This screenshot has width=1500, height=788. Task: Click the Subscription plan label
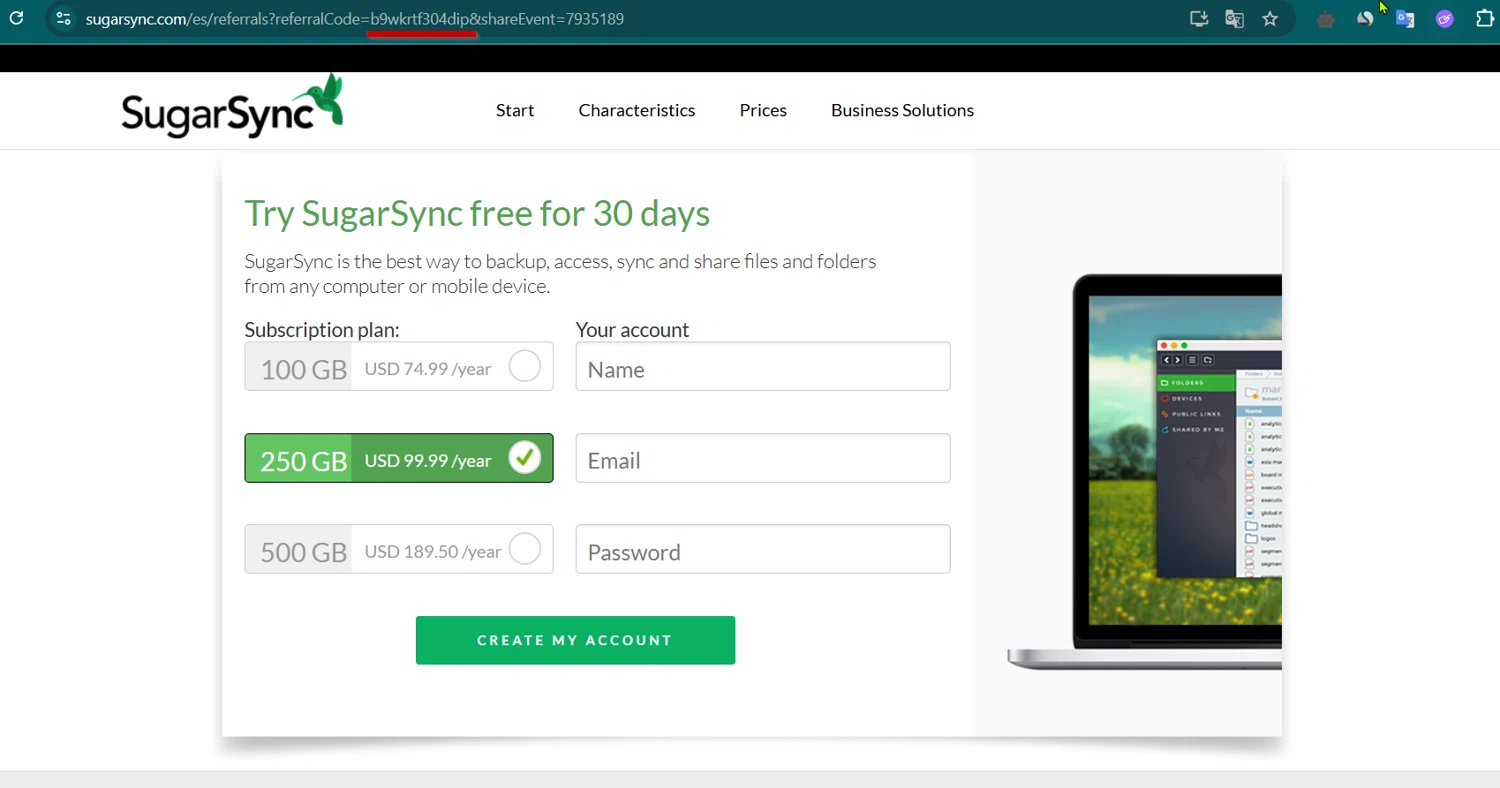pos(322,330)
